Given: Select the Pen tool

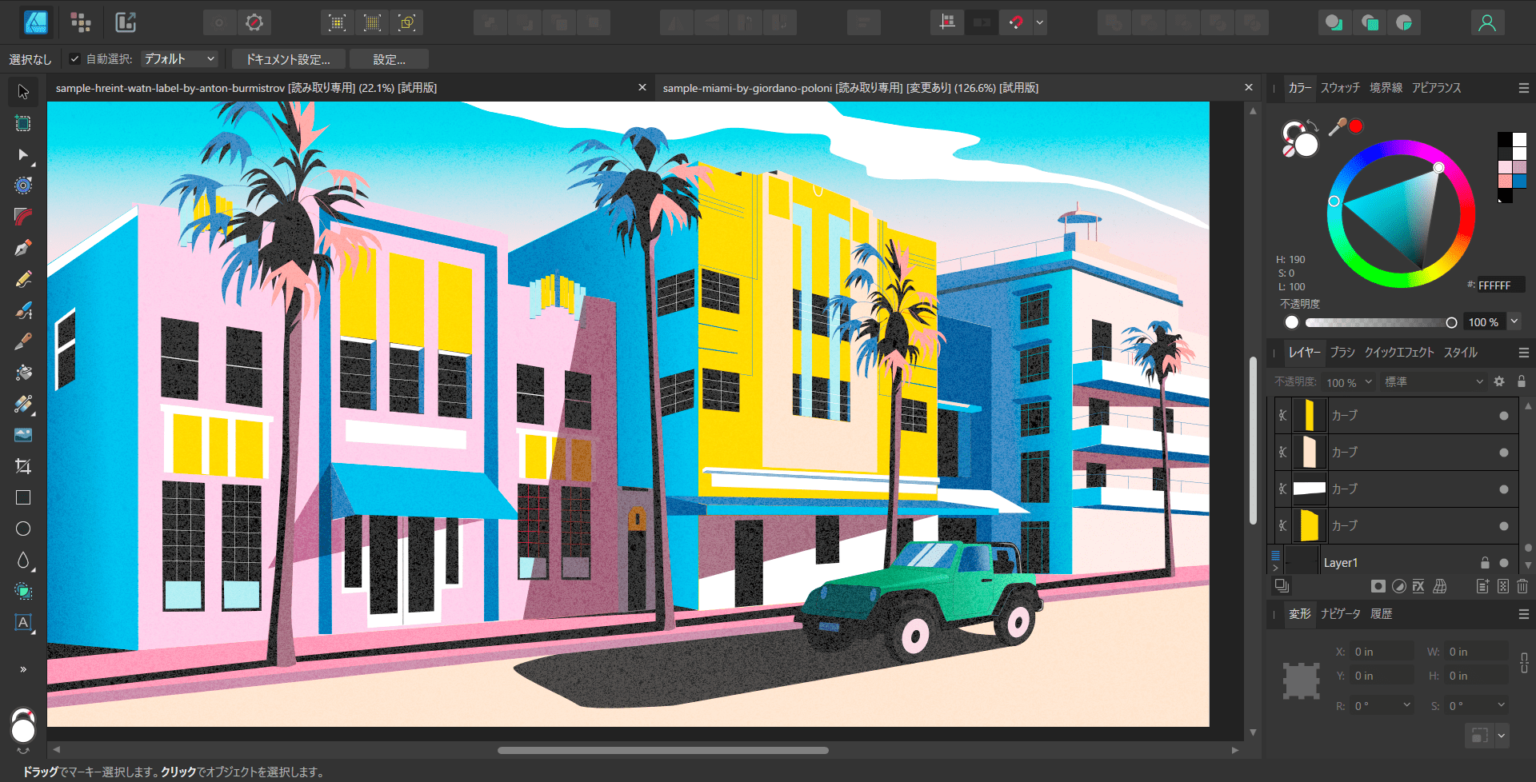Looking at the screenshot, I should 22,247.
